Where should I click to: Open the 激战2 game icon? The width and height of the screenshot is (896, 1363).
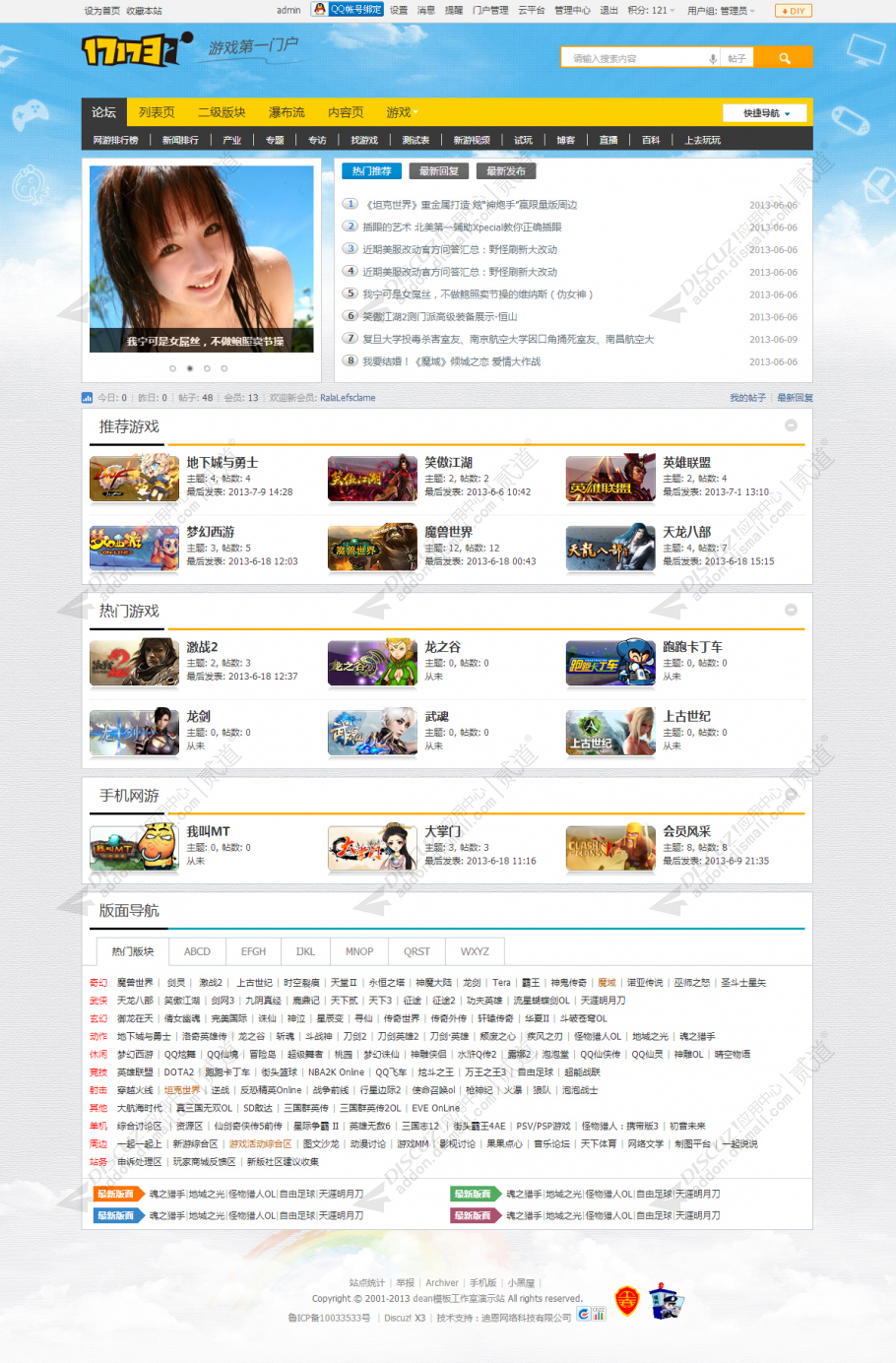click(134, 663)
